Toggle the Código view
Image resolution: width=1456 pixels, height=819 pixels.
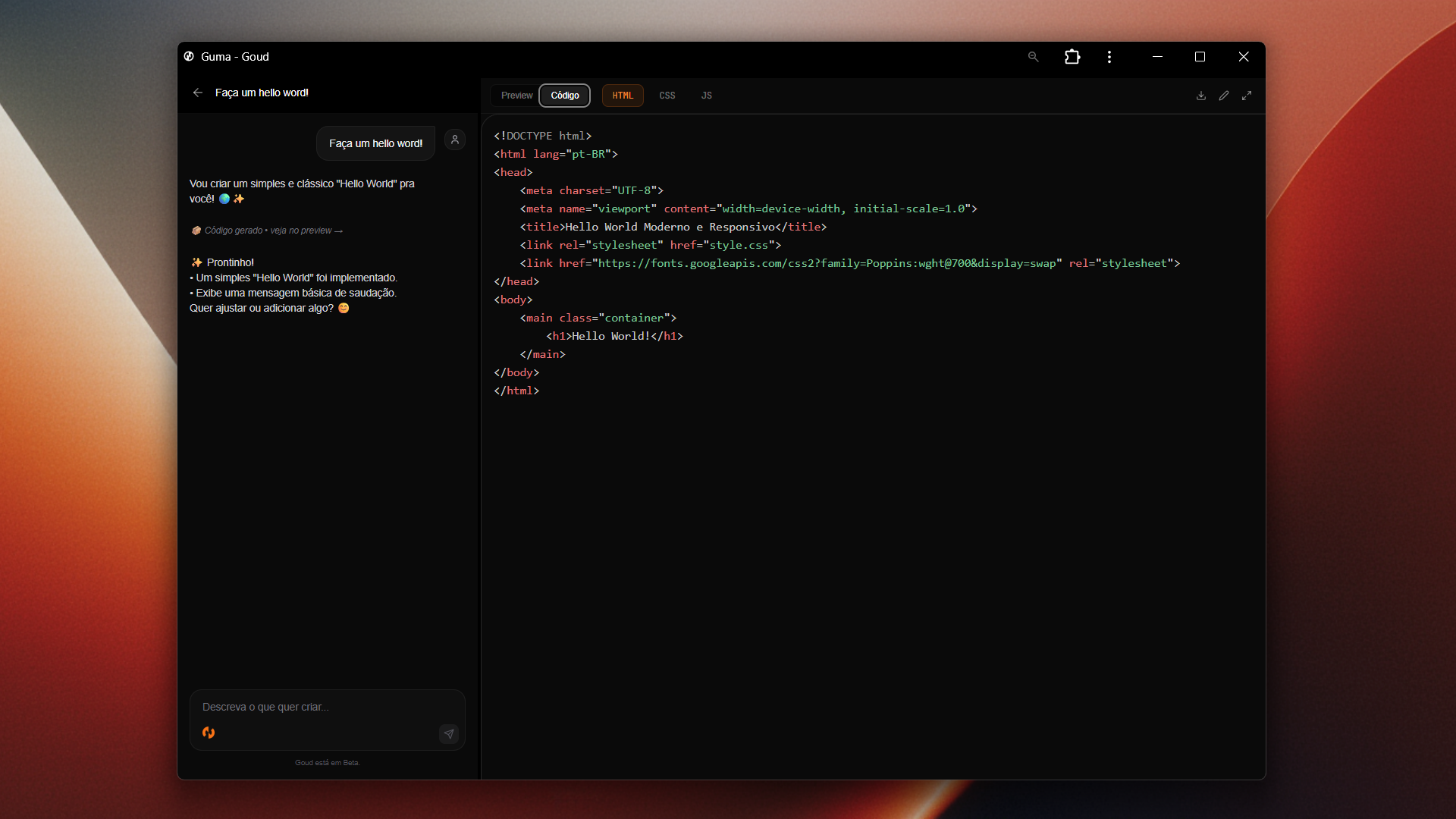tap(564, 96)
